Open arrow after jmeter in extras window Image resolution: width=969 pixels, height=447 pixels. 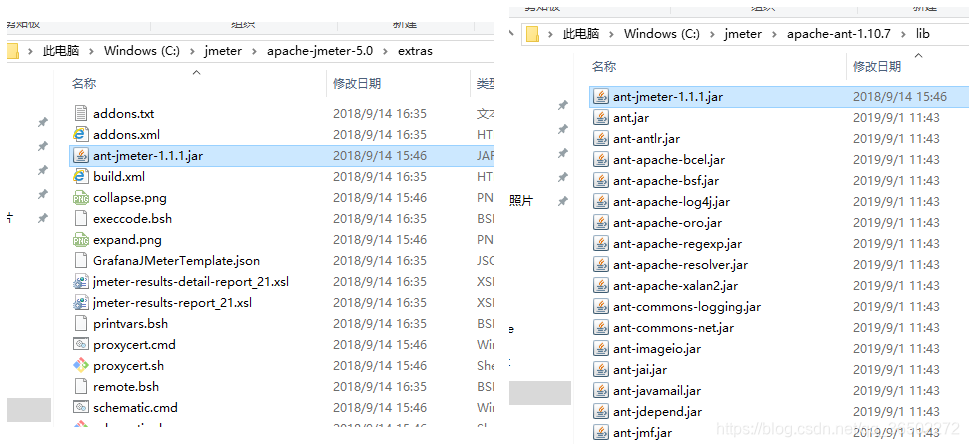pyautogui.click(x=255, y=51)
